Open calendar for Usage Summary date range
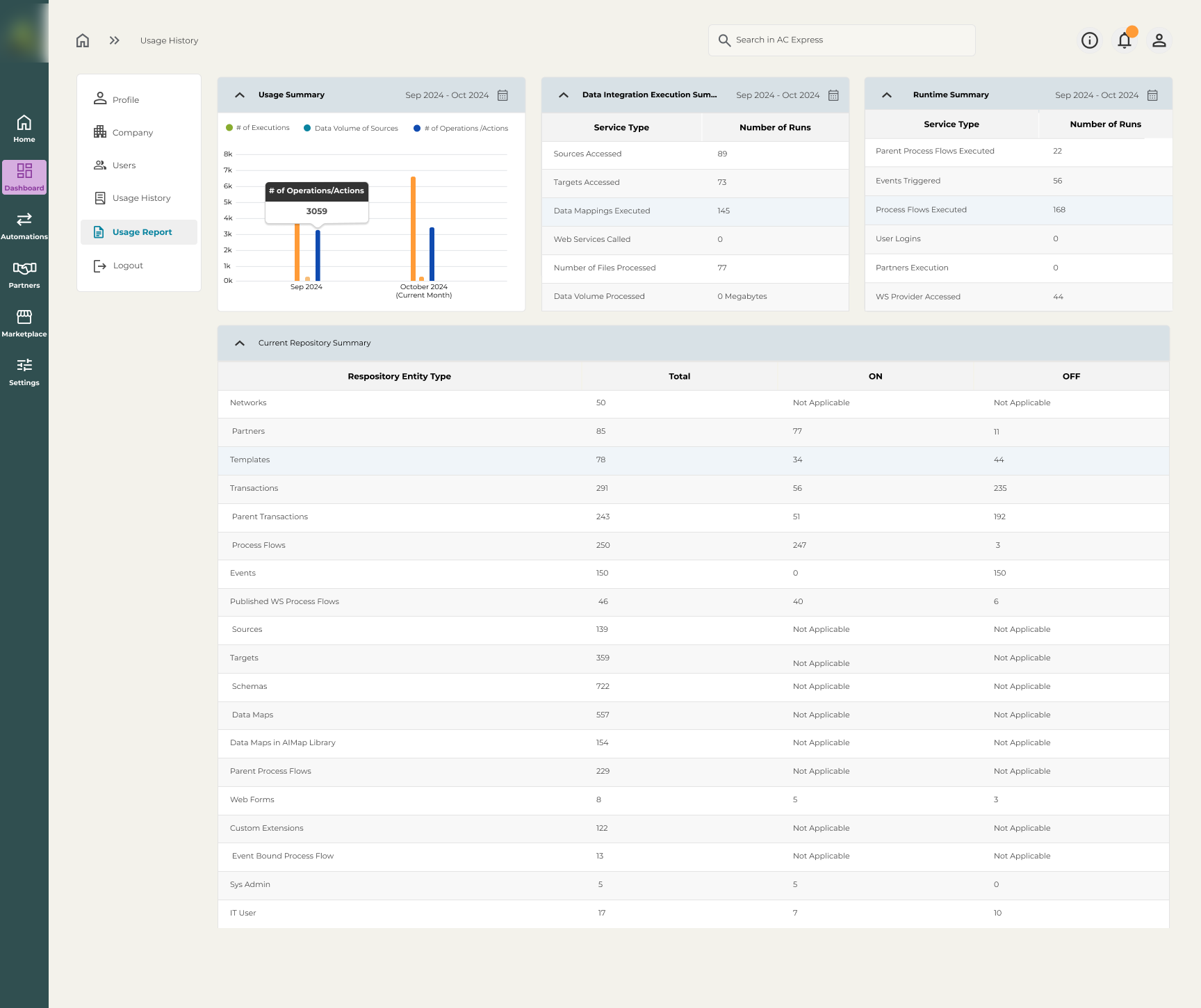 (x=503, y=95)
